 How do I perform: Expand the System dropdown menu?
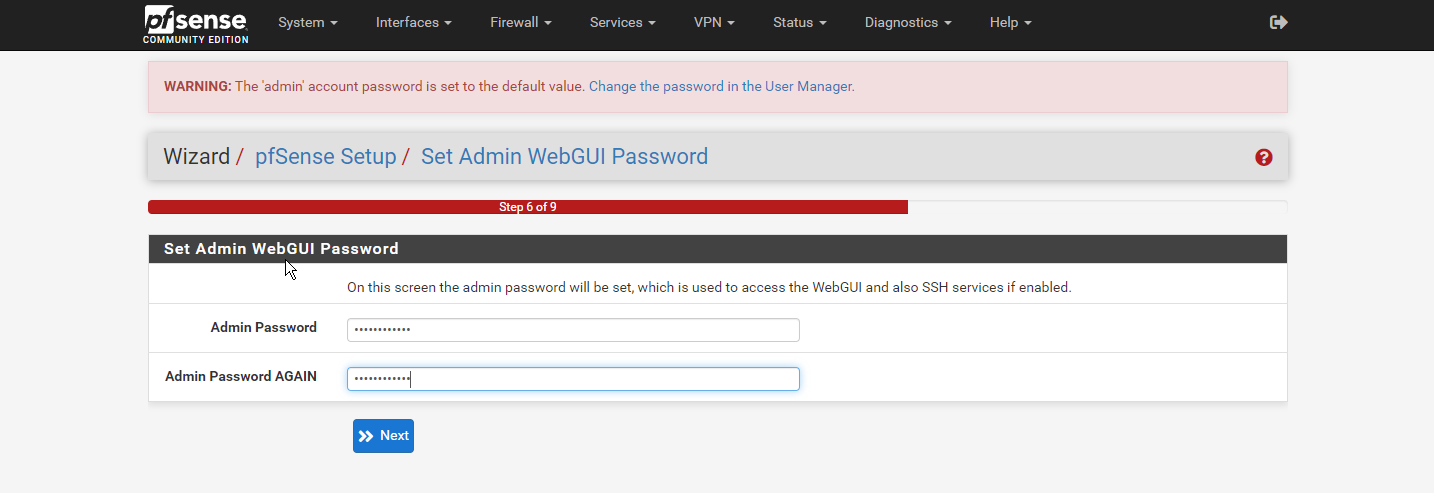click(308, 22)
